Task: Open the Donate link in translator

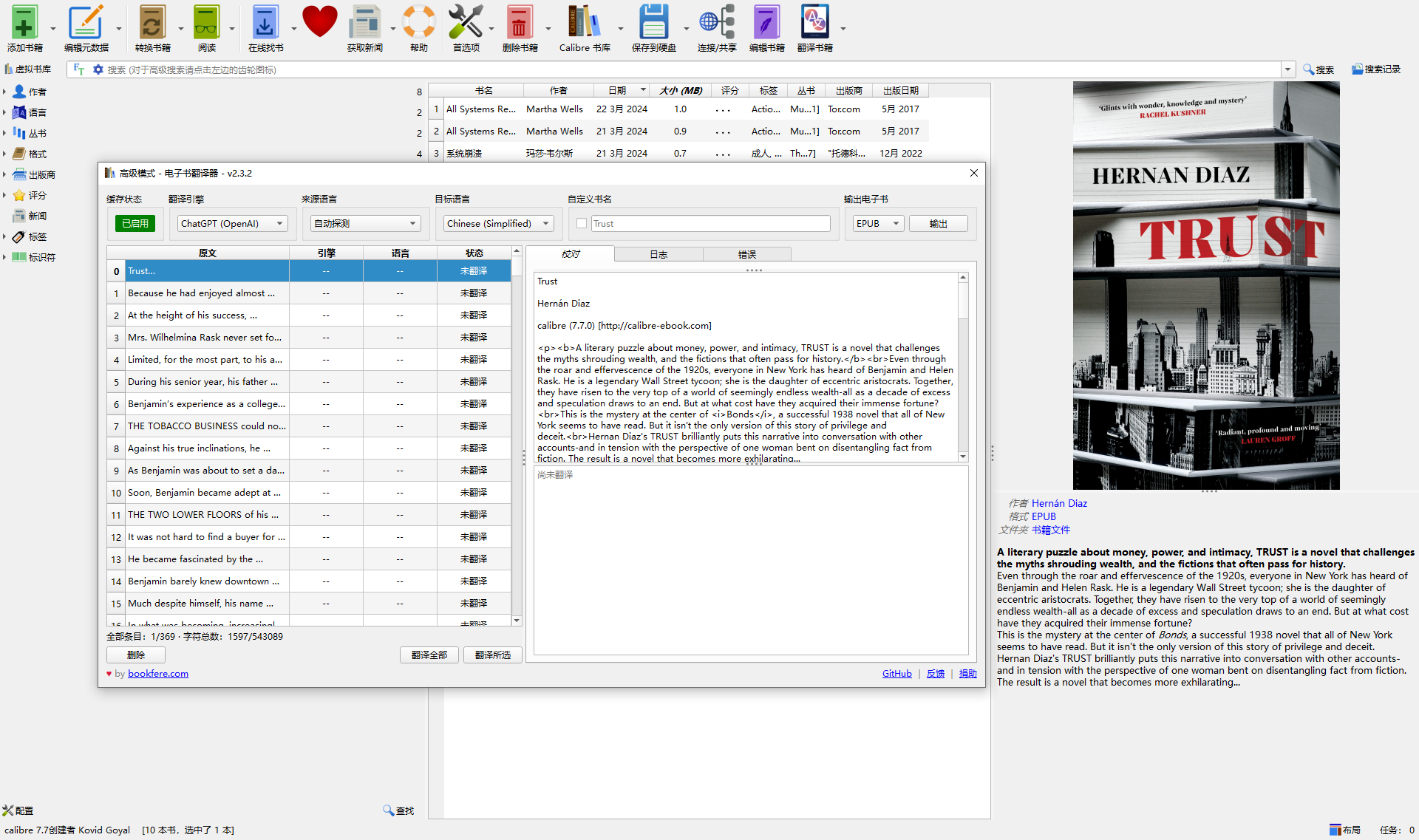Action: [968, 673]
